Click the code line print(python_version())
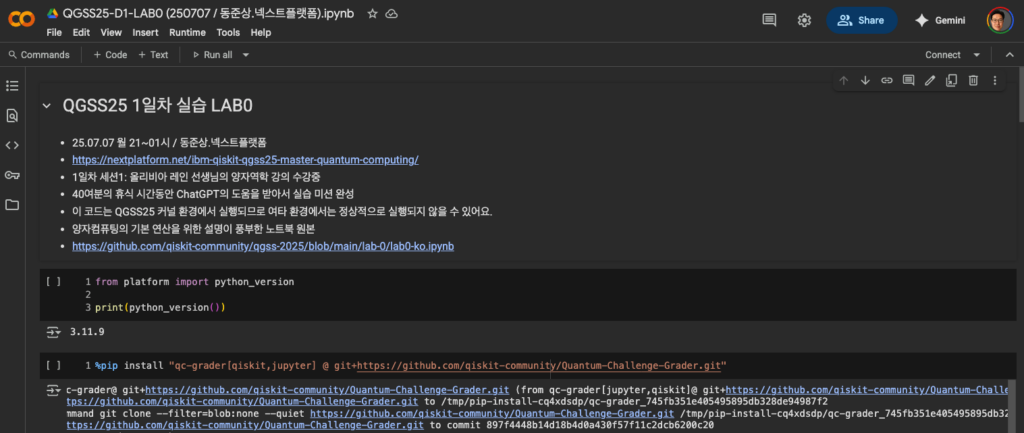Image resolution: width=1024 pixels, height=433 pixels. pos(160,307)
